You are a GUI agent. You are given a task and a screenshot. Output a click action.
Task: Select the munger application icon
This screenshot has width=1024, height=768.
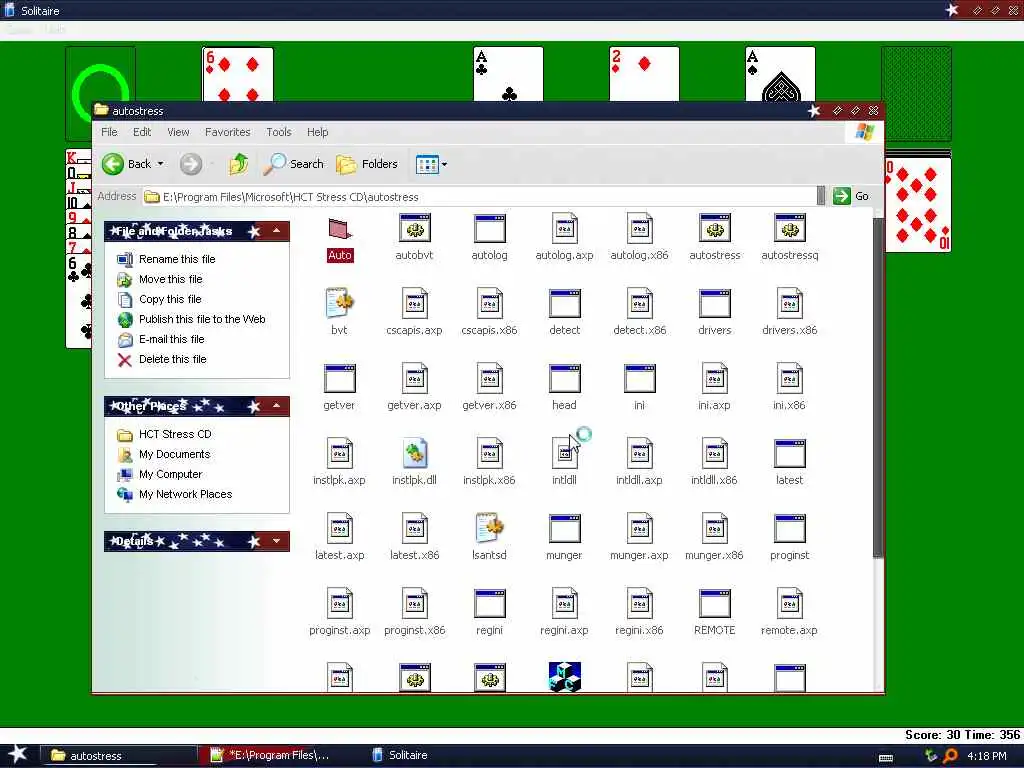coord(565,528)
